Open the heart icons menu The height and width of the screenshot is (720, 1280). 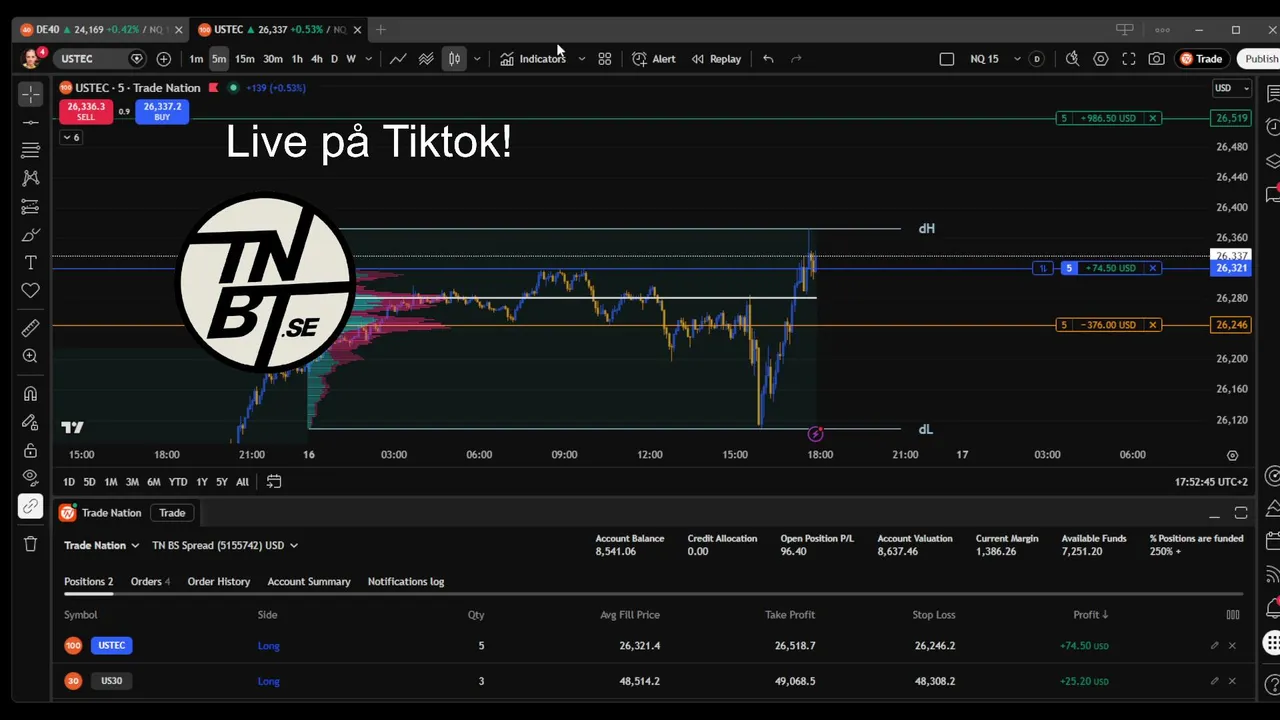point(31,290)
